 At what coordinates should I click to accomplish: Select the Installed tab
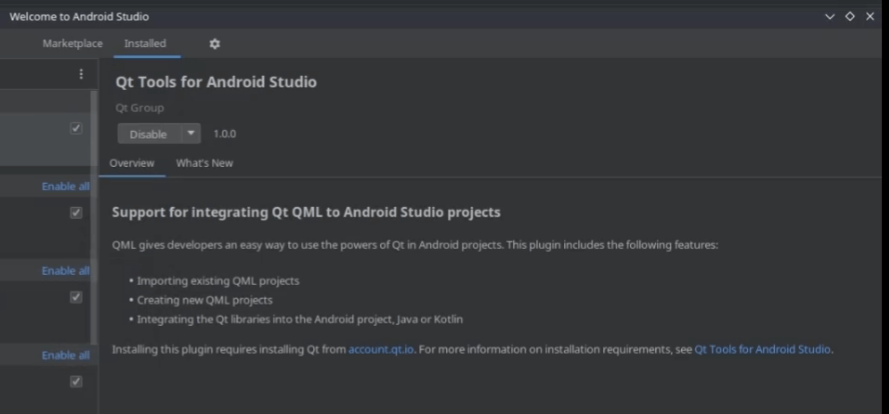(x=145, y=44)
